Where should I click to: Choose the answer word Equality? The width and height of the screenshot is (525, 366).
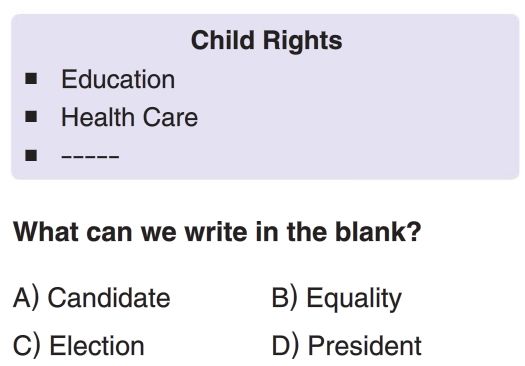(354, 299)
